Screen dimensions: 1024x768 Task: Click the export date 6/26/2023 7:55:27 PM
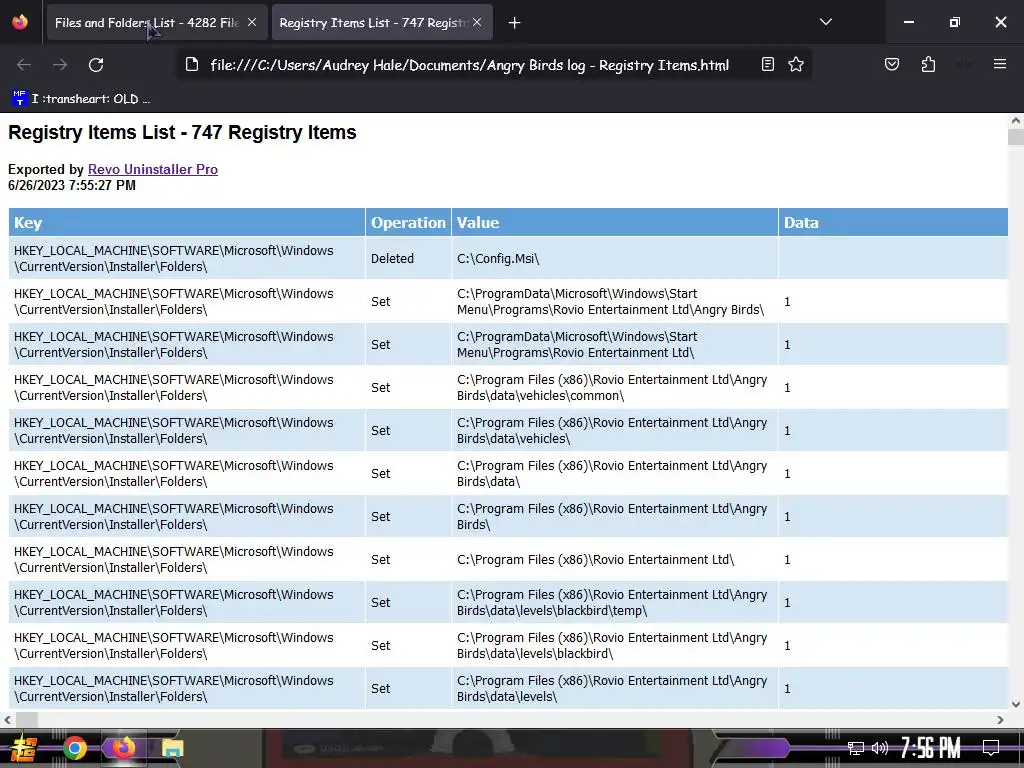[72, 185]
